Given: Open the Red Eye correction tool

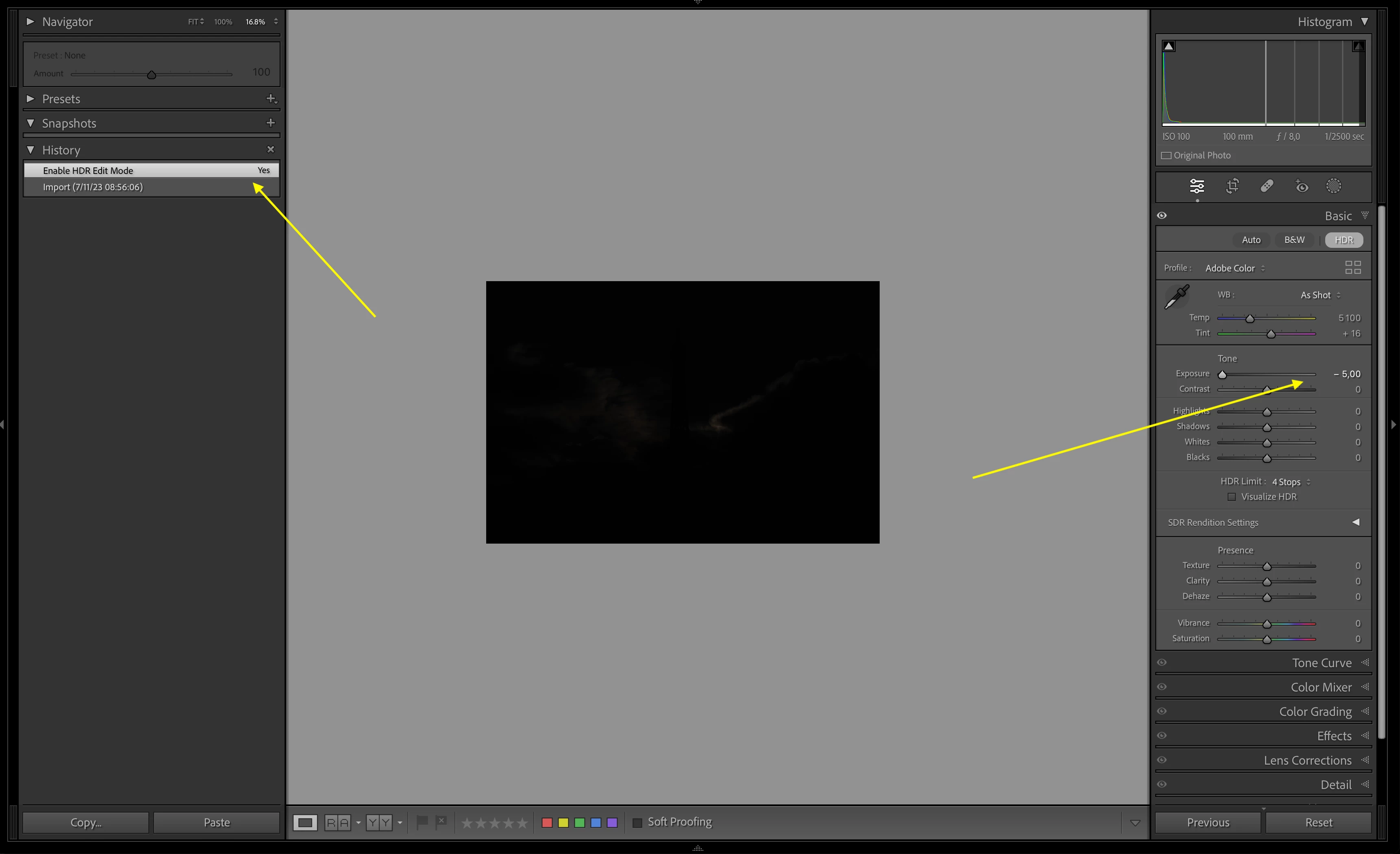Looking at the screenshot, I should [x=1301, y=186].
